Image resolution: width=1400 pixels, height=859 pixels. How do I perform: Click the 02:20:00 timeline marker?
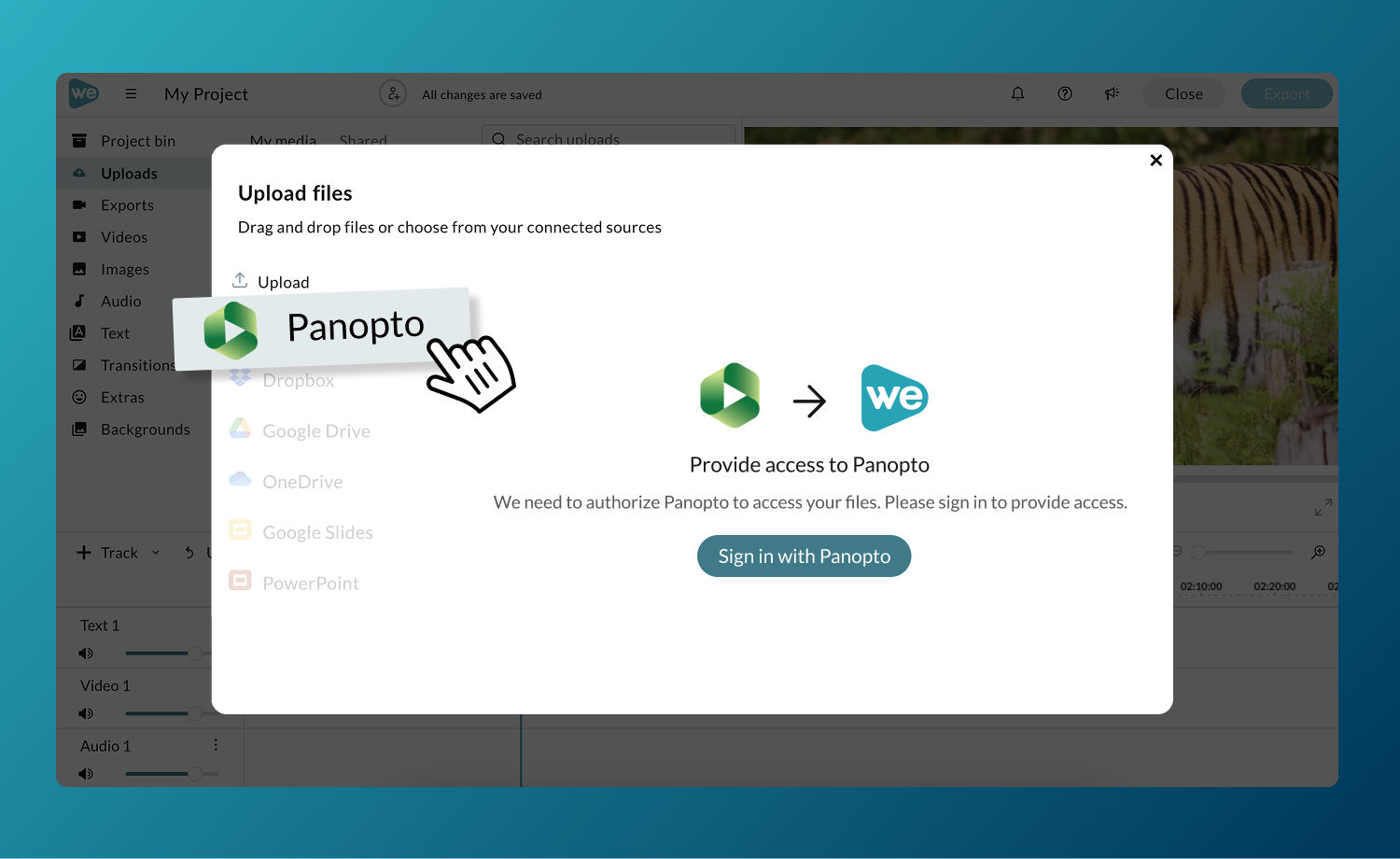click(1274, 586)
